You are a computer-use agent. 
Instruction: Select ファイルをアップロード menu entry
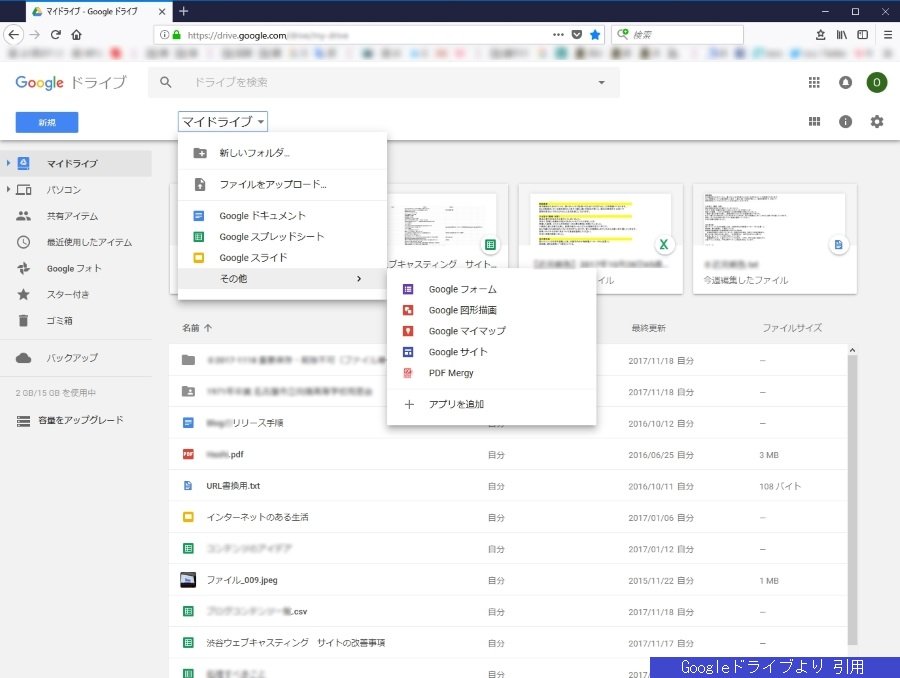point(282,184)
